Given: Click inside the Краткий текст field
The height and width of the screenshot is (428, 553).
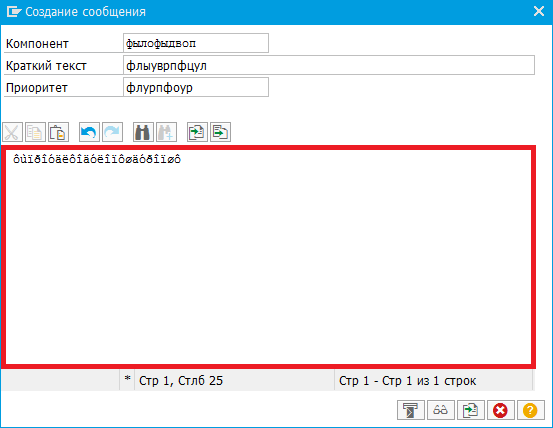Looking at the screenshot, I should coord(329,65).
